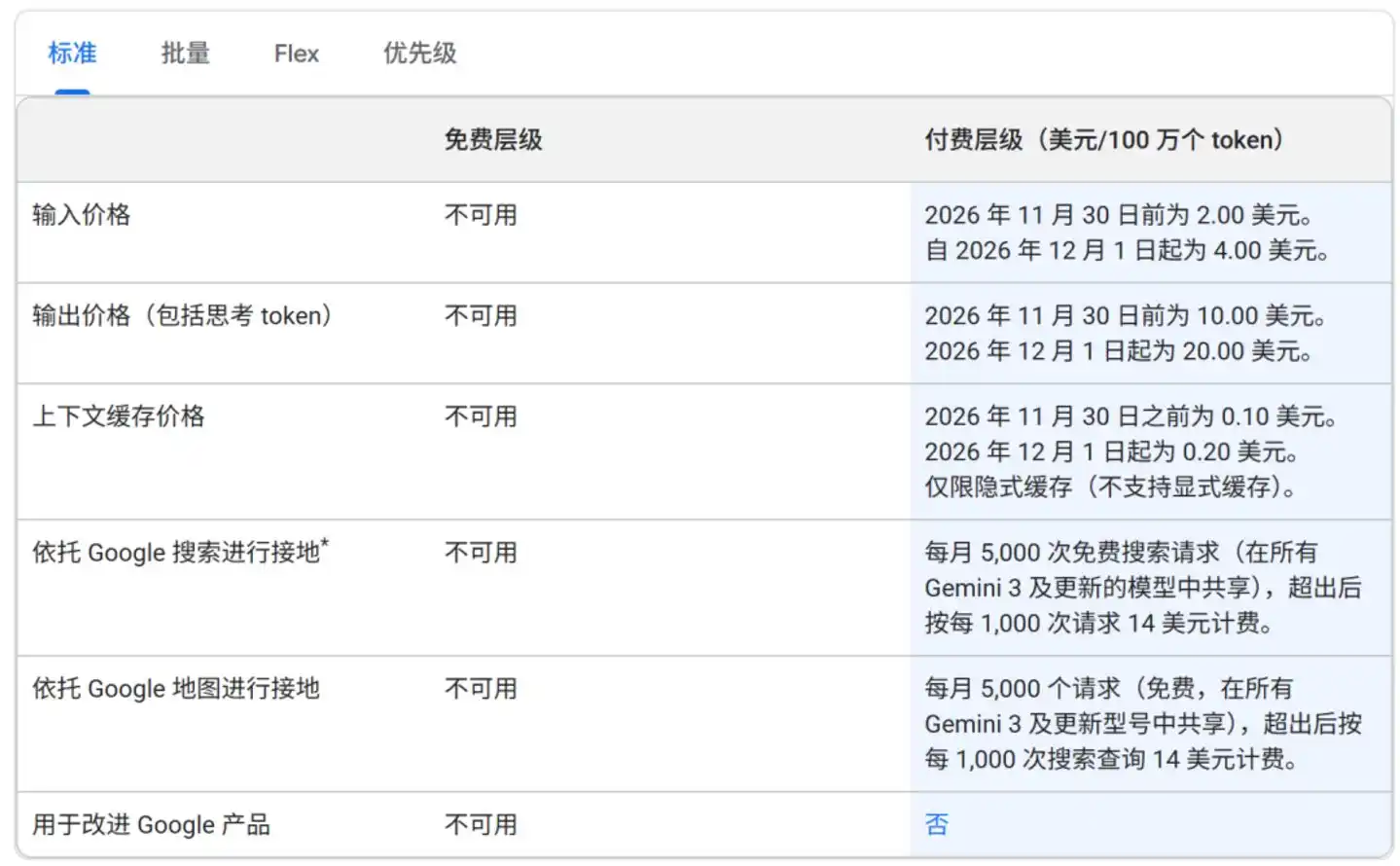Viewport: 1400px width, 866px height.
Task: Click 不可用 in the 输入价格 row
Action: click(x=481, y=215)
